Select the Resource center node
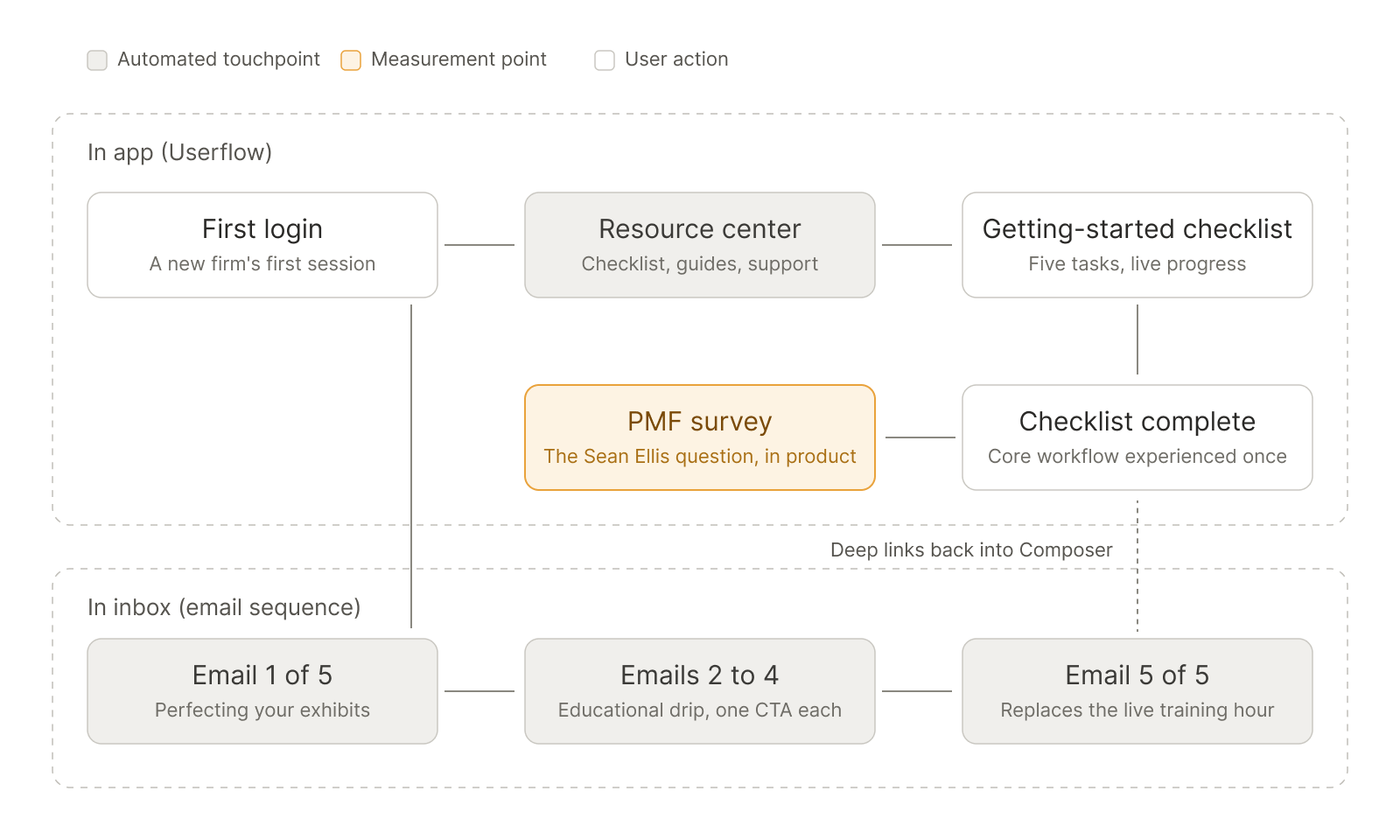The width and height of the screenshot is (1400, 840). (x=700, y=245)
